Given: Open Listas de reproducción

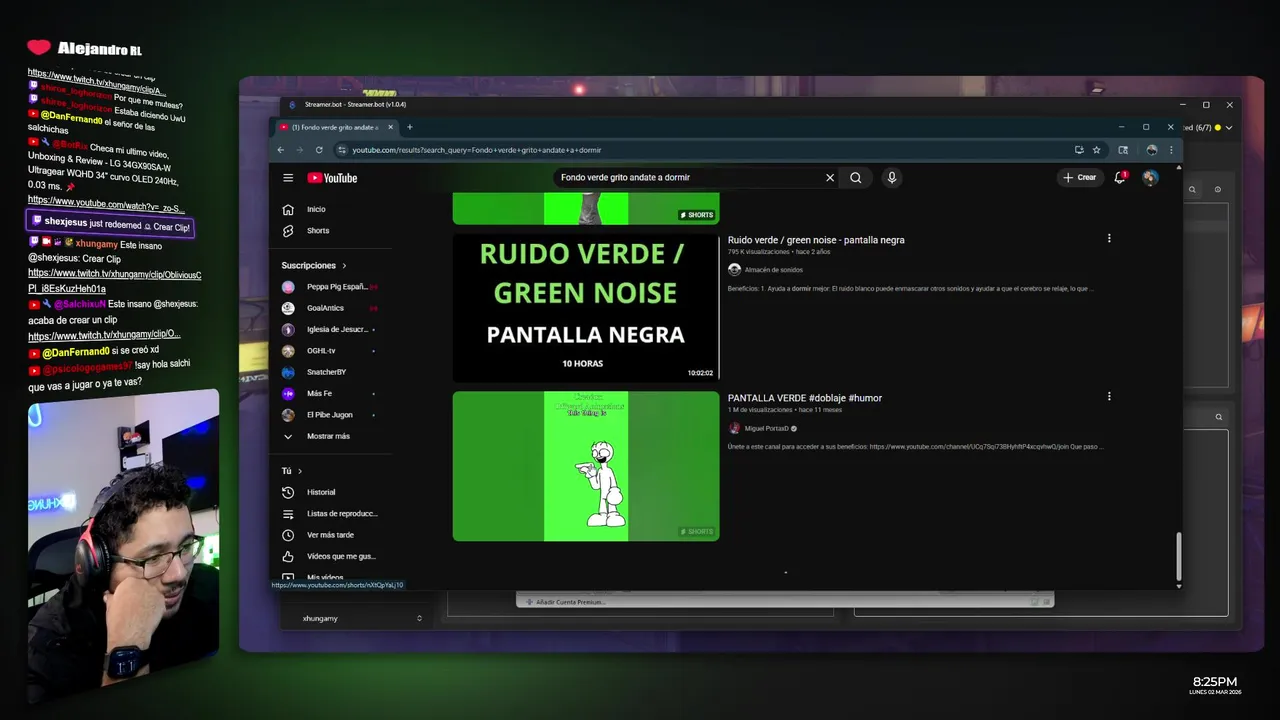Looking at the screenshot, I should (x=330, y=513).
